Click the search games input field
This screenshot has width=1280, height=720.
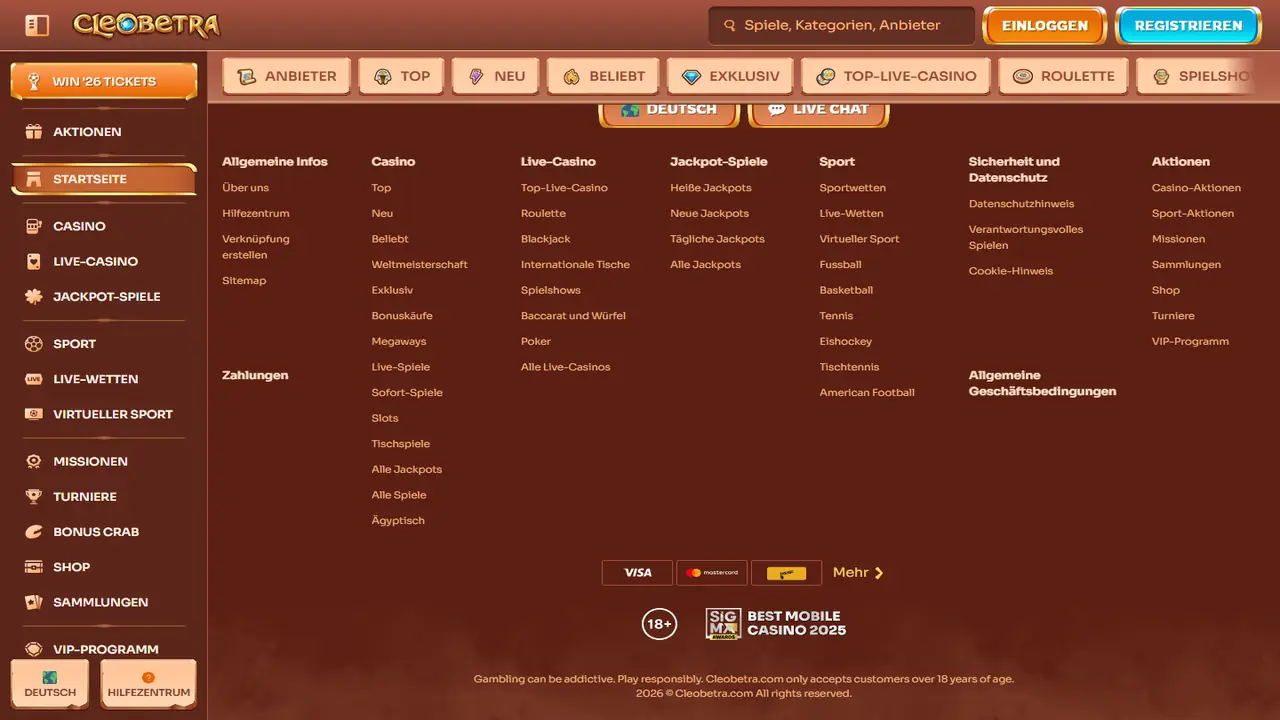coord(841,26)
